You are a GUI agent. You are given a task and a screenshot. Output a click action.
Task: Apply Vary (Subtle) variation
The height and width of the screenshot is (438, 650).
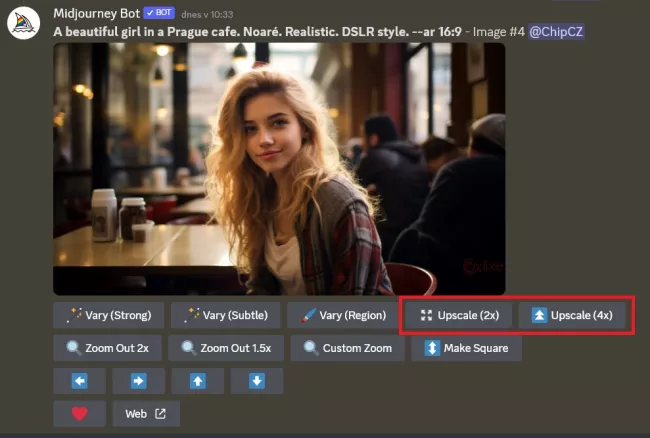tap(225, 315)
